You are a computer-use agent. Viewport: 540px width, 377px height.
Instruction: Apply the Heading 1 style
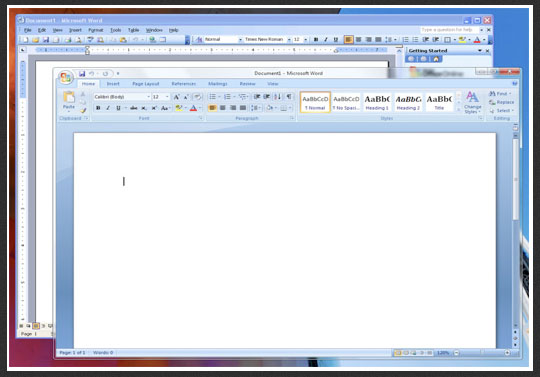point(377,102)
